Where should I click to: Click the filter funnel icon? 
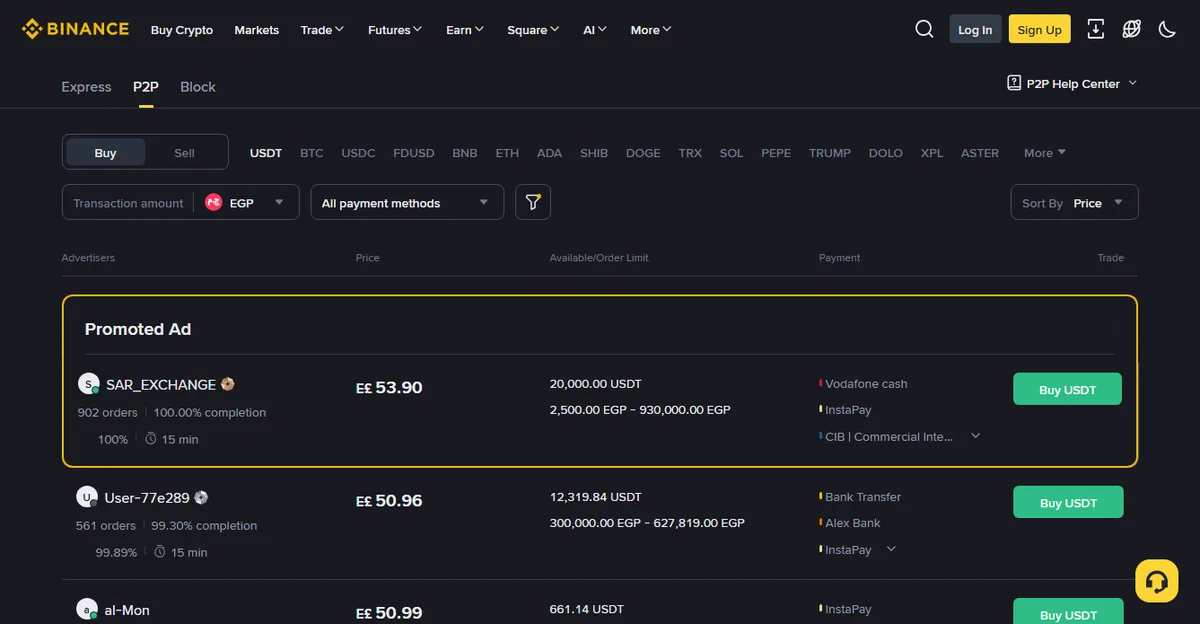(533, 202)
